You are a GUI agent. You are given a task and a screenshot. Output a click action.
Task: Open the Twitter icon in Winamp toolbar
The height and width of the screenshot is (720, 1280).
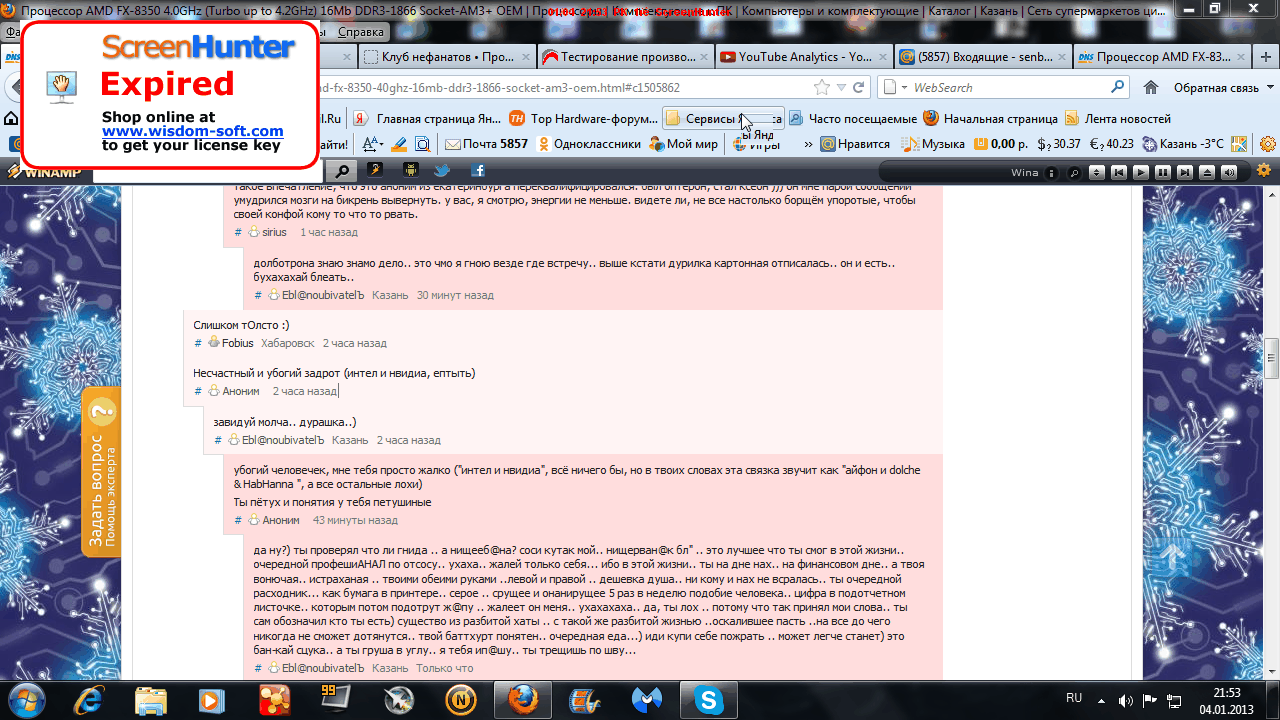(x=442, y=171)
